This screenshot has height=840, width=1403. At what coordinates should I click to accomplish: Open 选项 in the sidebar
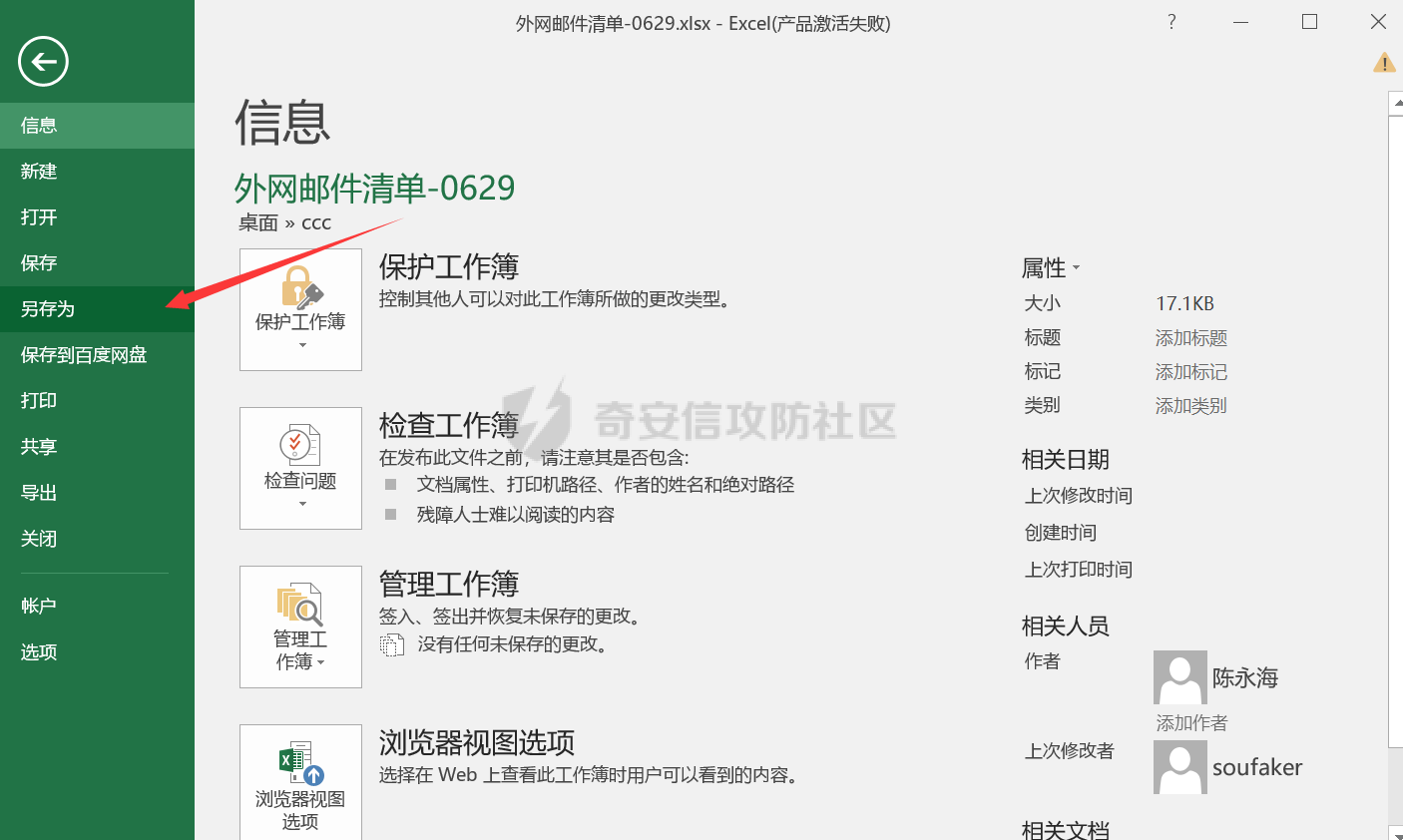(97, 652)
